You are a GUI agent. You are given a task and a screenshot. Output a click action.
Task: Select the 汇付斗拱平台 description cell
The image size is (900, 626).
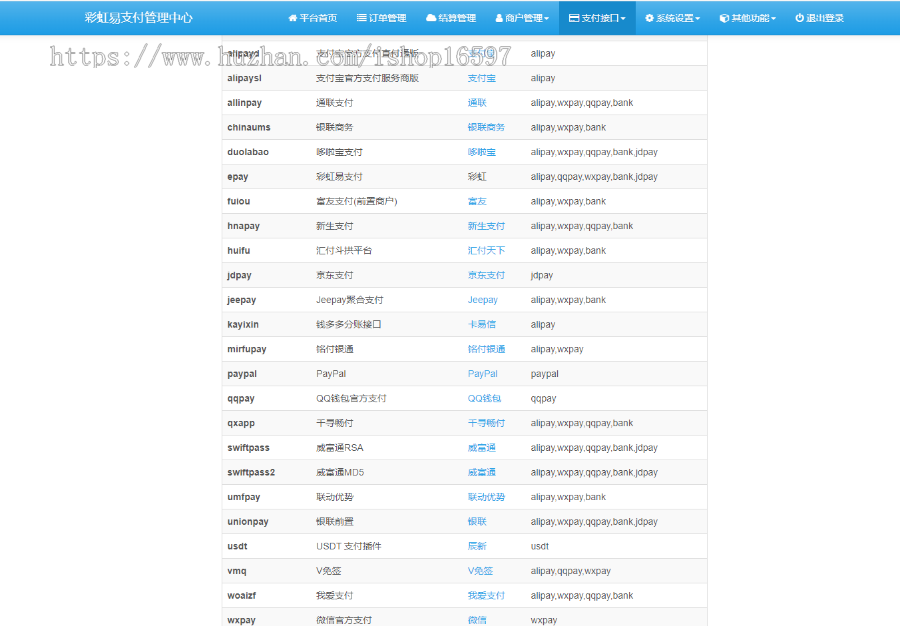pyautogui.click(x=344, y=251)
